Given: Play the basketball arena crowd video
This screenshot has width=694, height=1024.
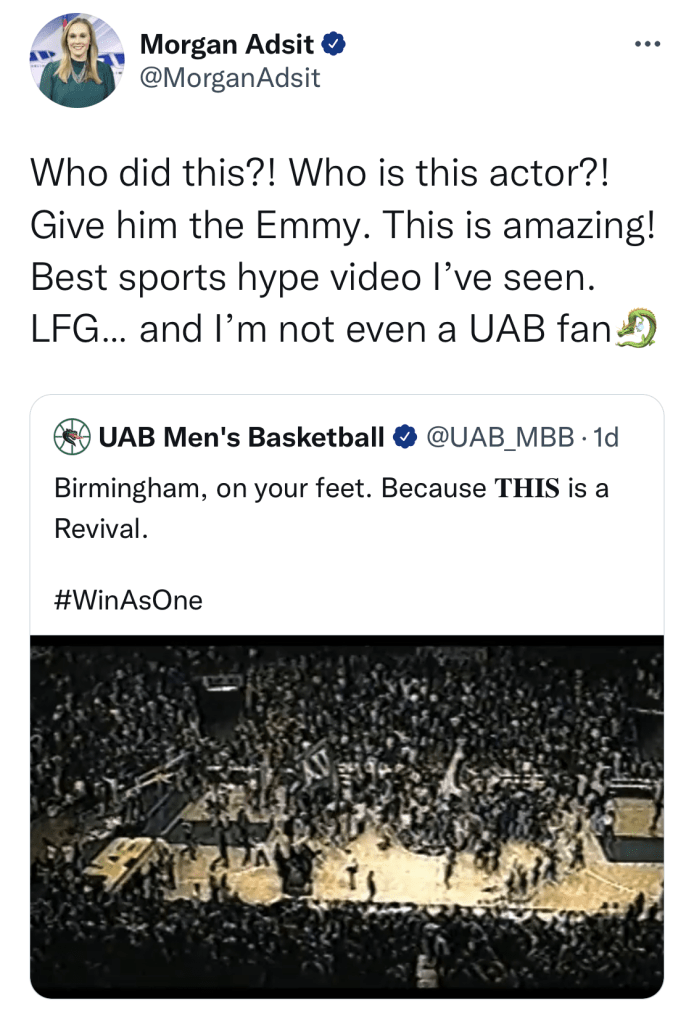Looking at the screenshot, I should click(346, 816).
